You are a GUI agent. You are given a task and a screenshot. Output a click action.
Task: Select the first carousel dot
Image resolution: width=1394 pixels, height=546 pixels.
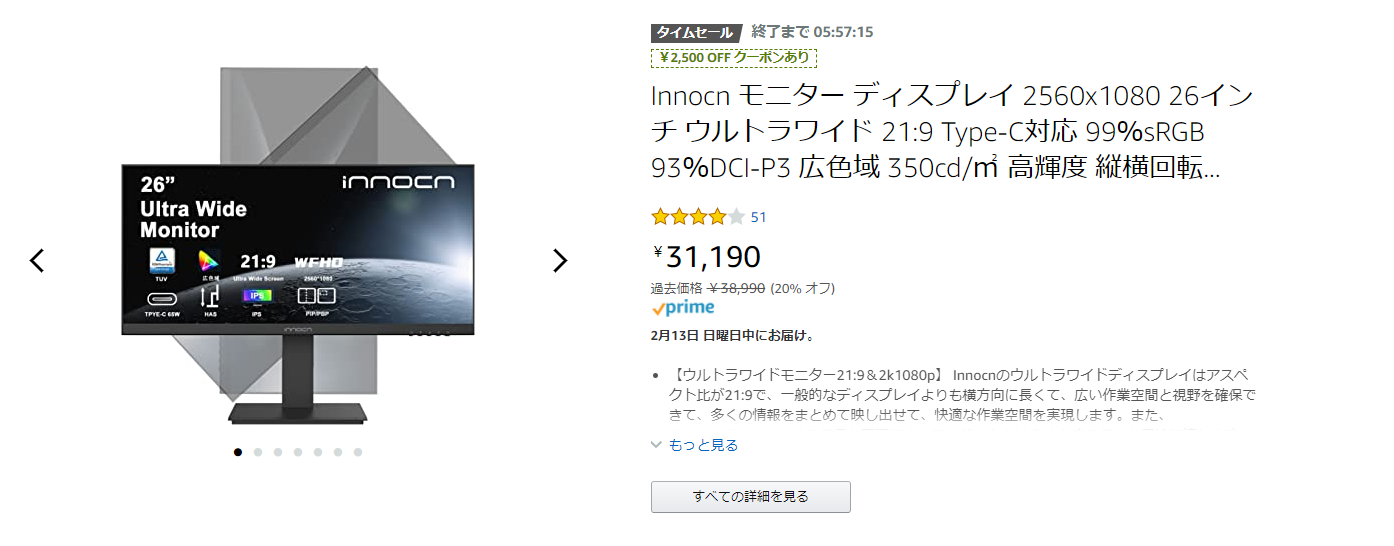coord(238,452)
